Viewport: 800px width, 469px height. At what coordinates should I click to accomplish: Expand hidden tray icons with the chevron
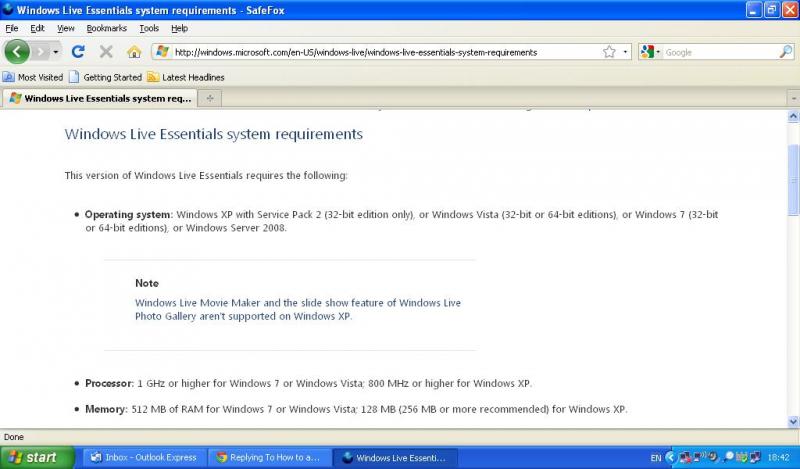670,457
